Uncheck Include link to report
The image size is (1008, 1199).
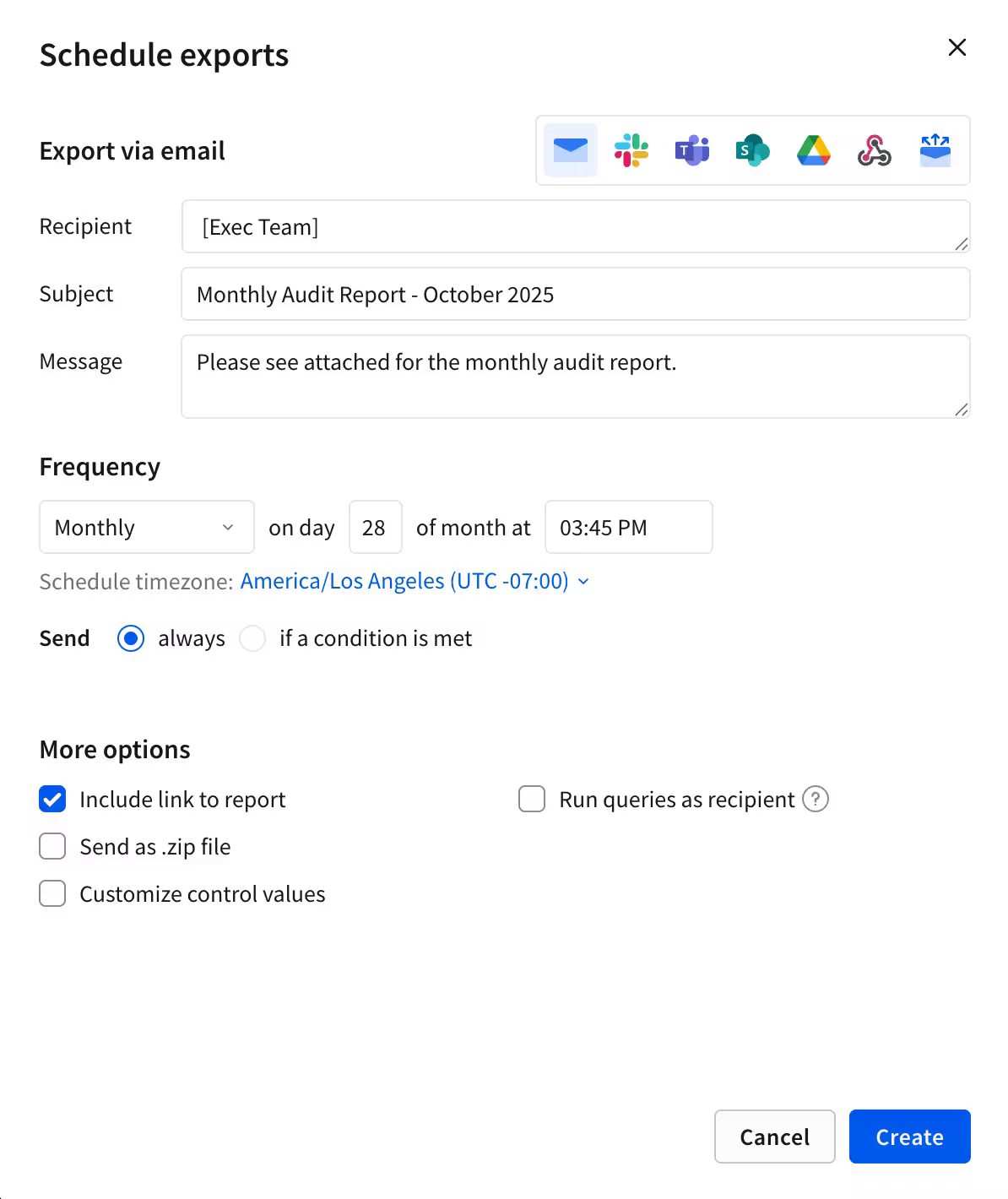(x=52, y=799)
